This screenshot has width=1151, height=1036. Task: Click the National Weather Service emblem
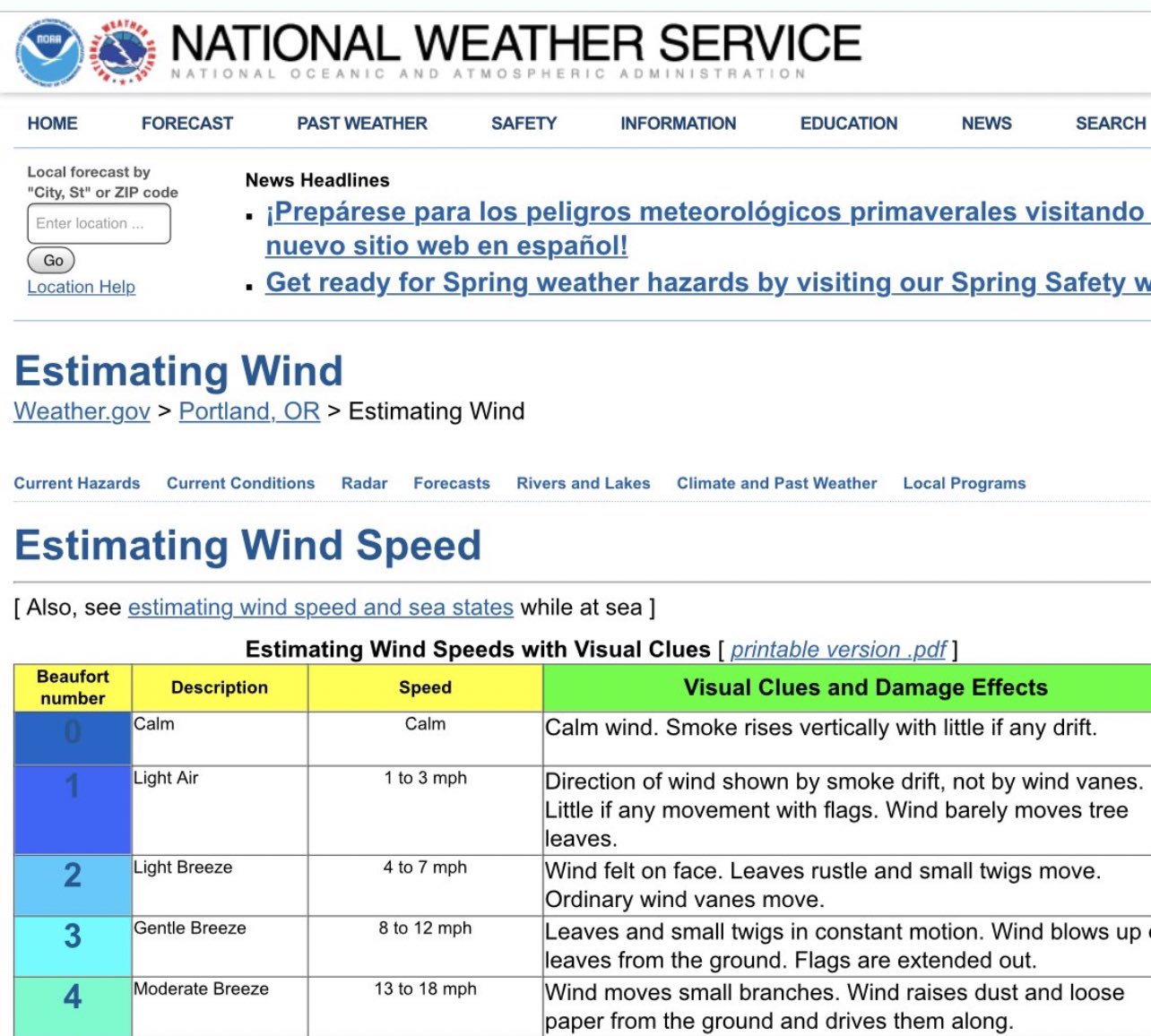click(x=123, y=54)
